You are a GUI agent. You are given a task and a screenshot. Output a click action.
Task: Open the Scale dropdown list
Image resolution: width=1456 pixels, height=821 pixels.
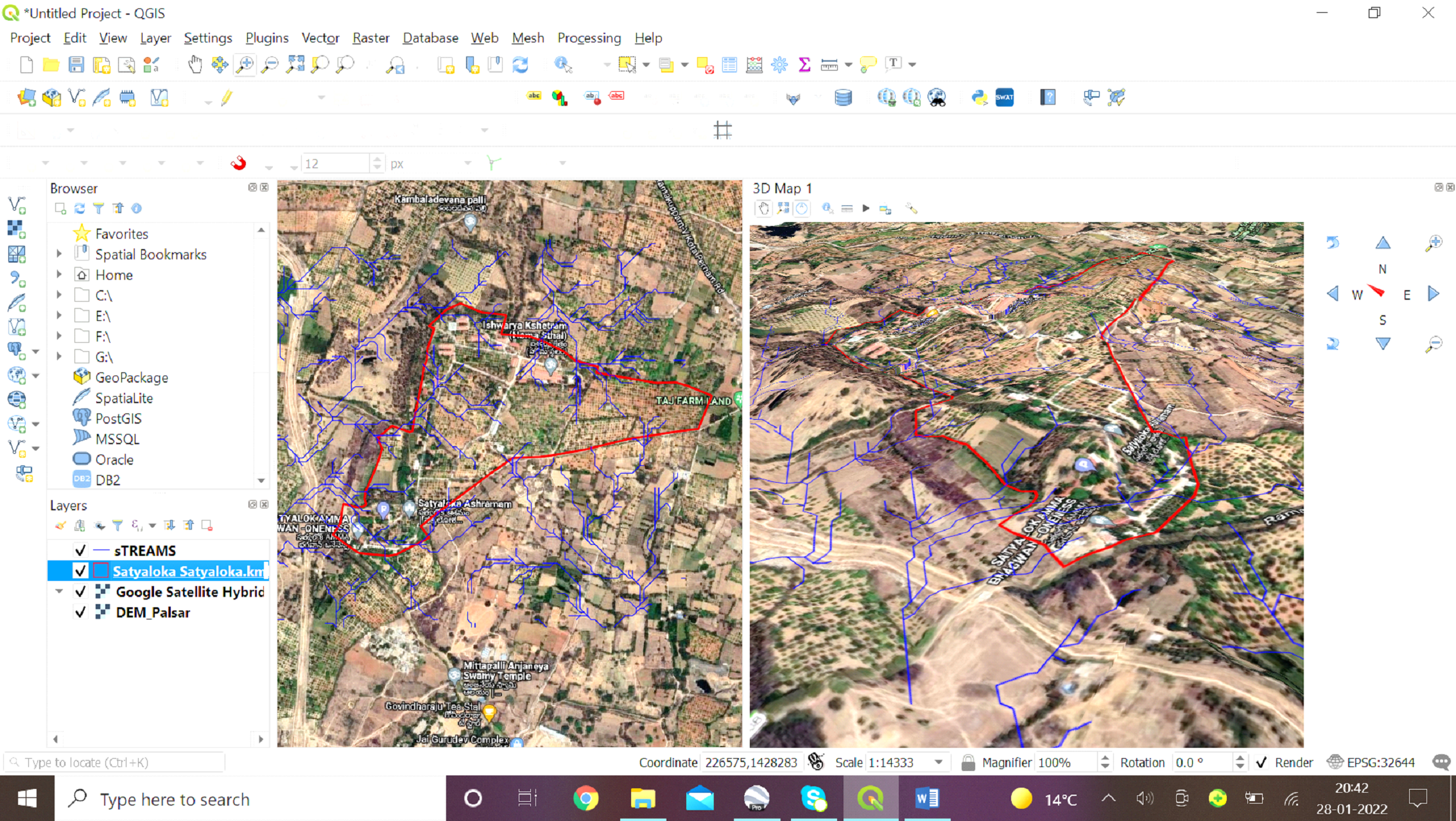click(939, 762)
